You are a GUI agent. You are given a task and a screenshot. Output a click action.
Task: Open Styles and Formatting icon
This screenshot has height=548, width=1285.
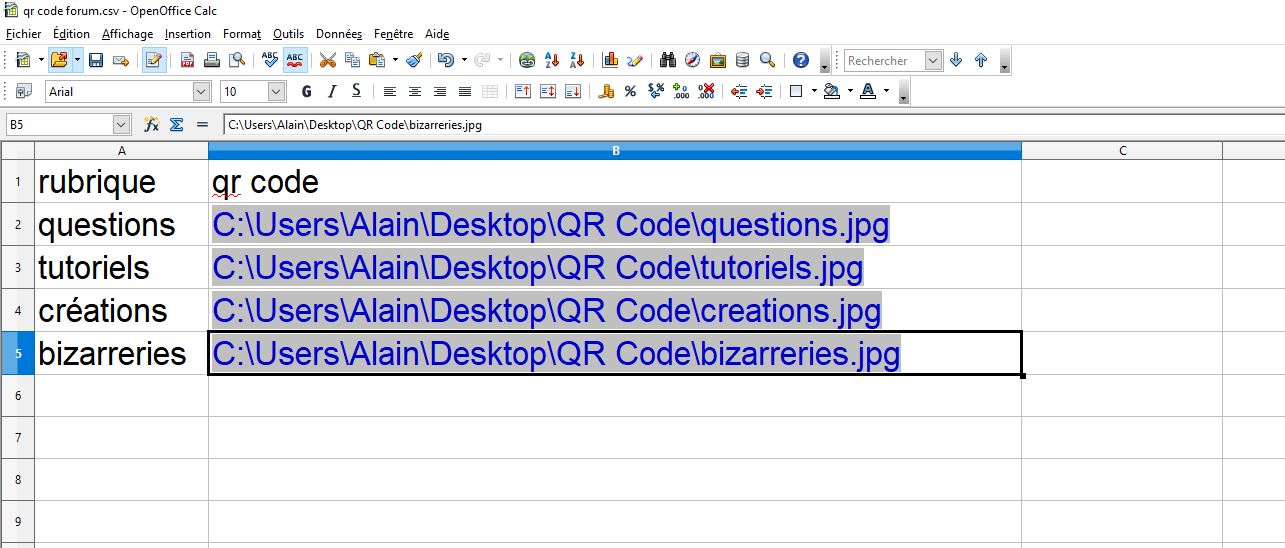coord(24,91)
